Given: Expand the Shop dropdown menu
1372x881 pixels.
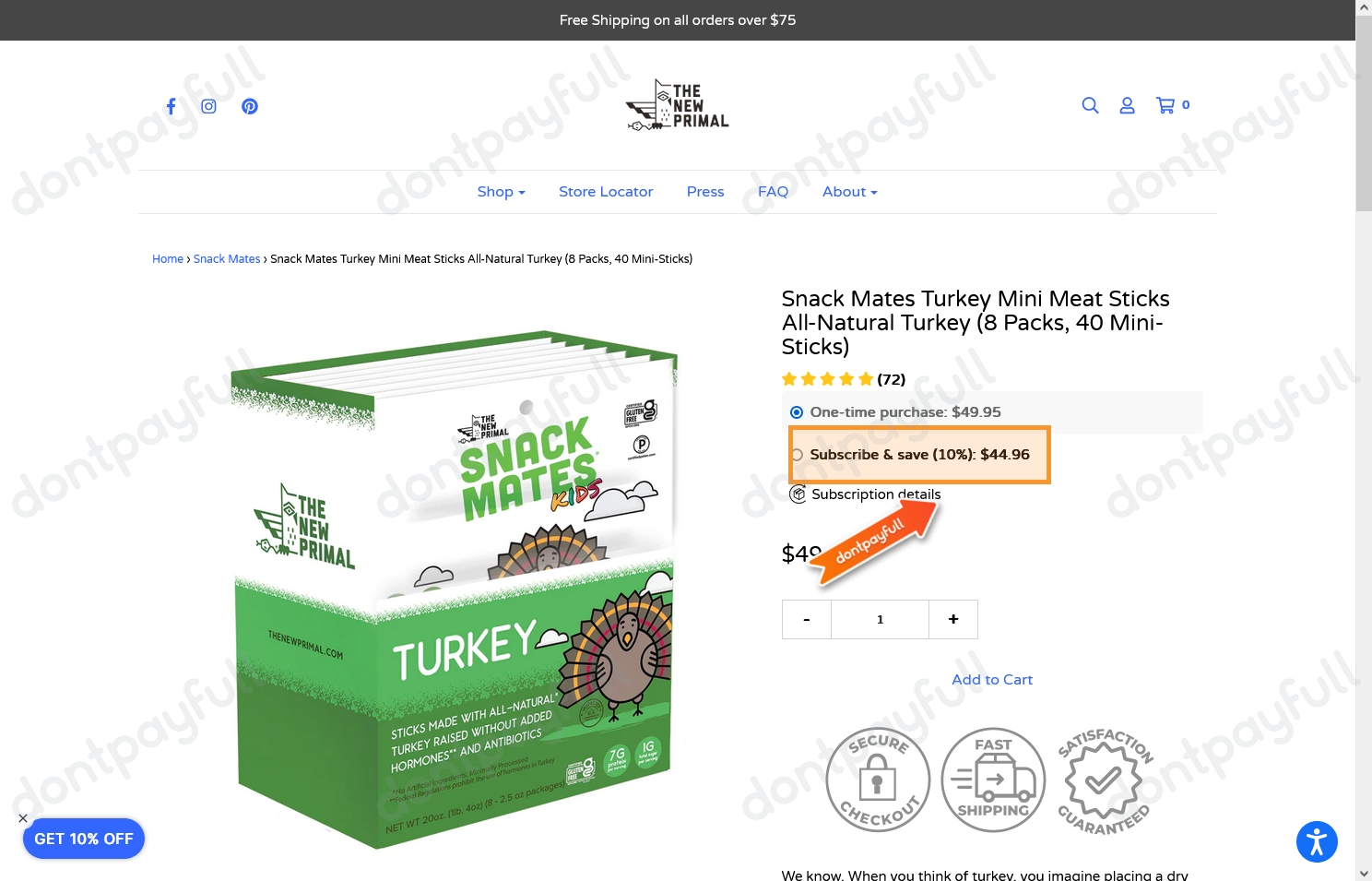Looking at the screenshot, I should click(x=501, y=192).
